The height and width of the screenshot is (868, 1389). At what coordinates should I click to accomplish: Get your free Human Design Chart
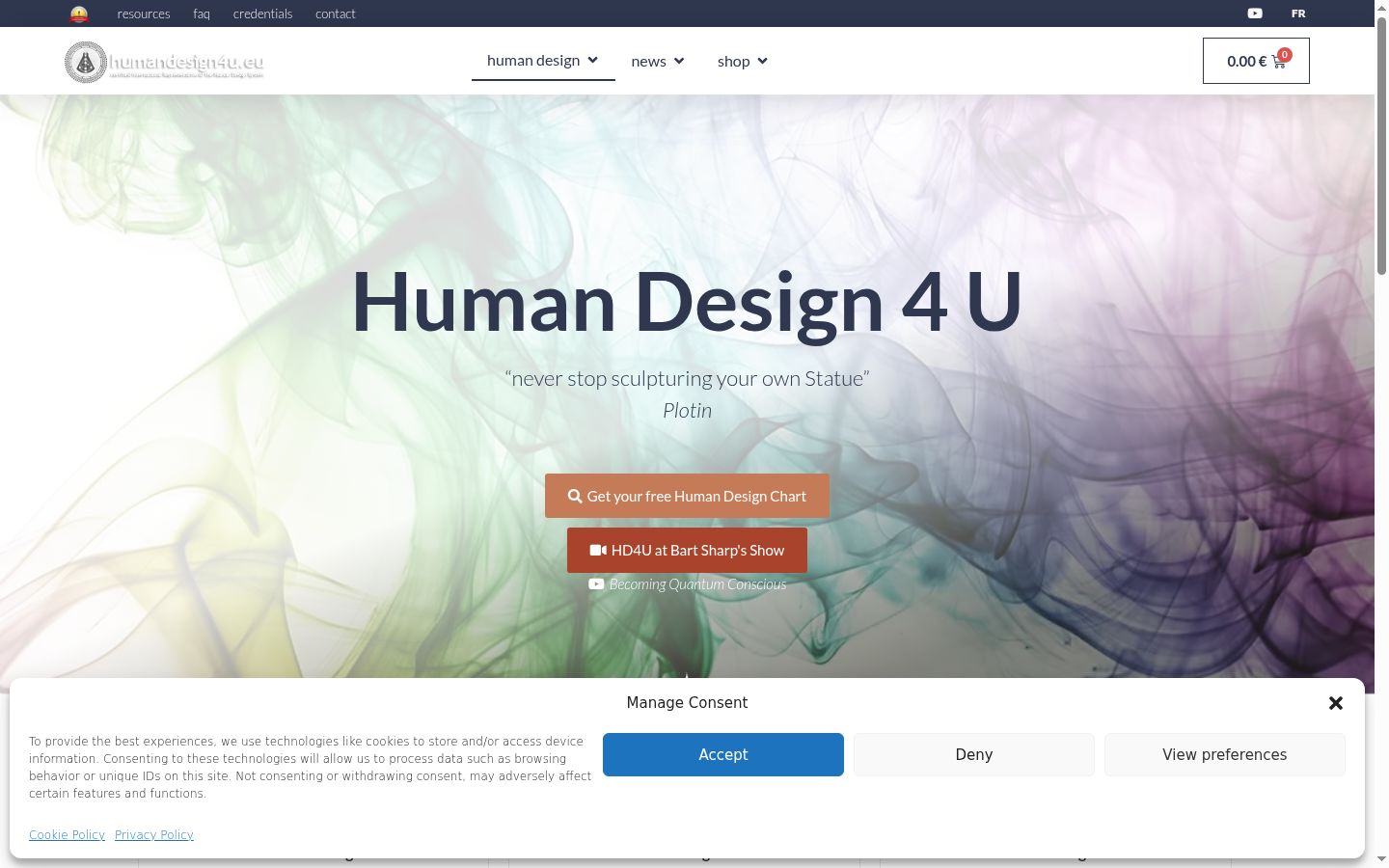pyautogui.click(x=687, y=496)
